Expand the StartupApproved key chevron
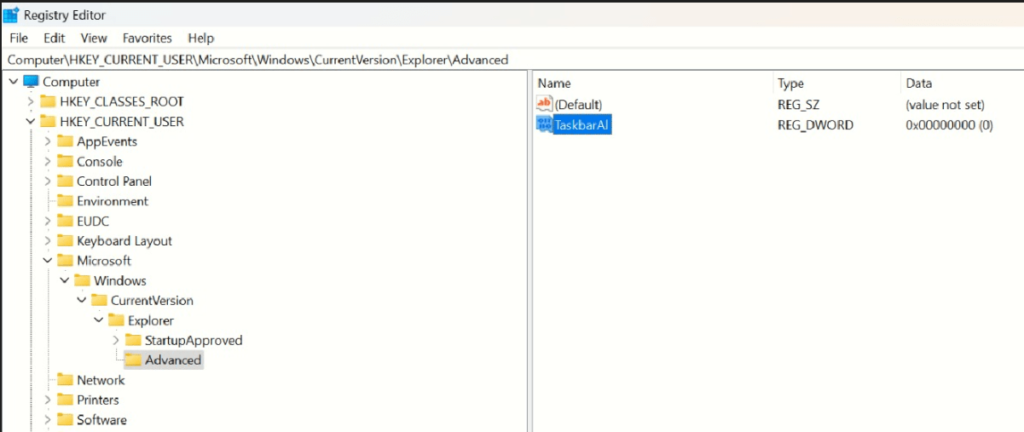 coord(116,340)
